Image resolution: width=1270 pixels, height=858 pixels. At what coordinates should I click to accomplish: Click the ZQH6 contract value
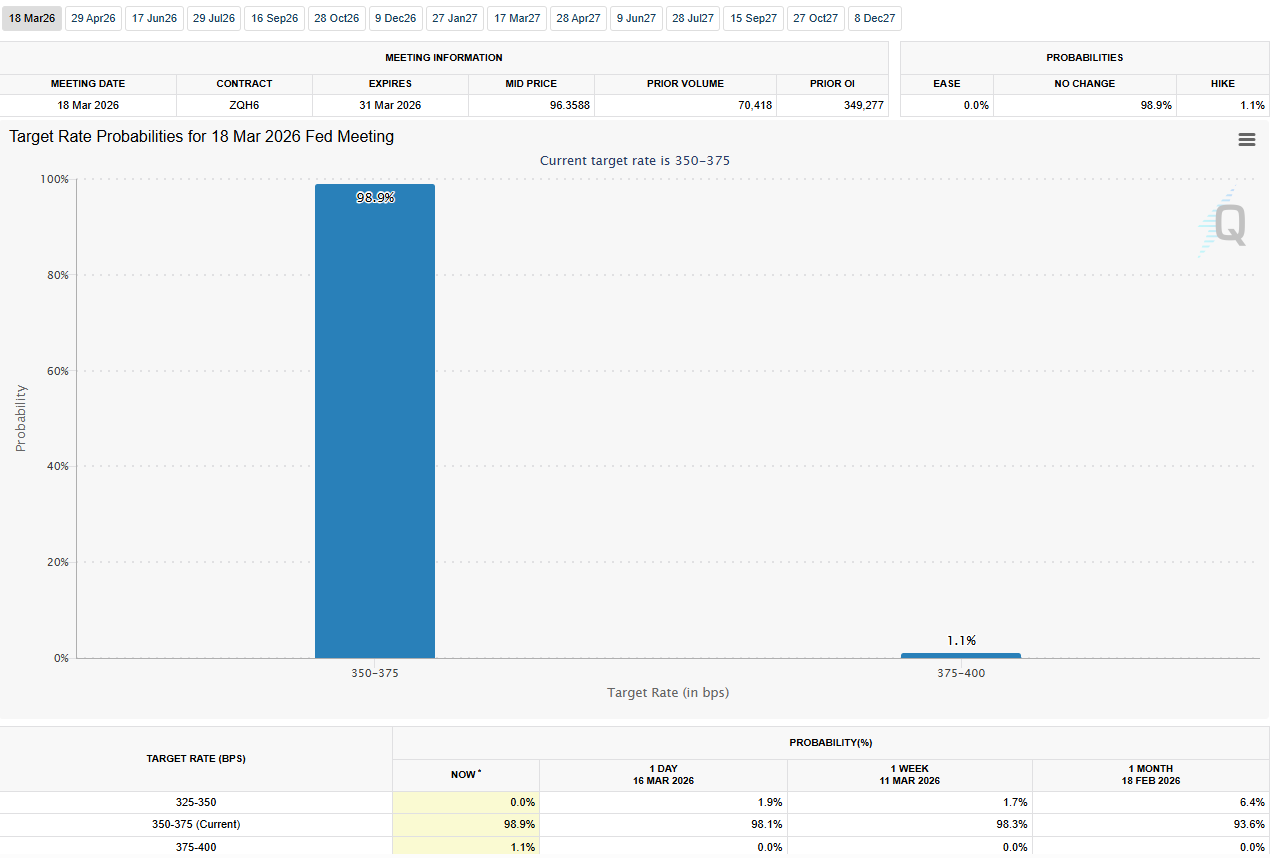point(244,105)
